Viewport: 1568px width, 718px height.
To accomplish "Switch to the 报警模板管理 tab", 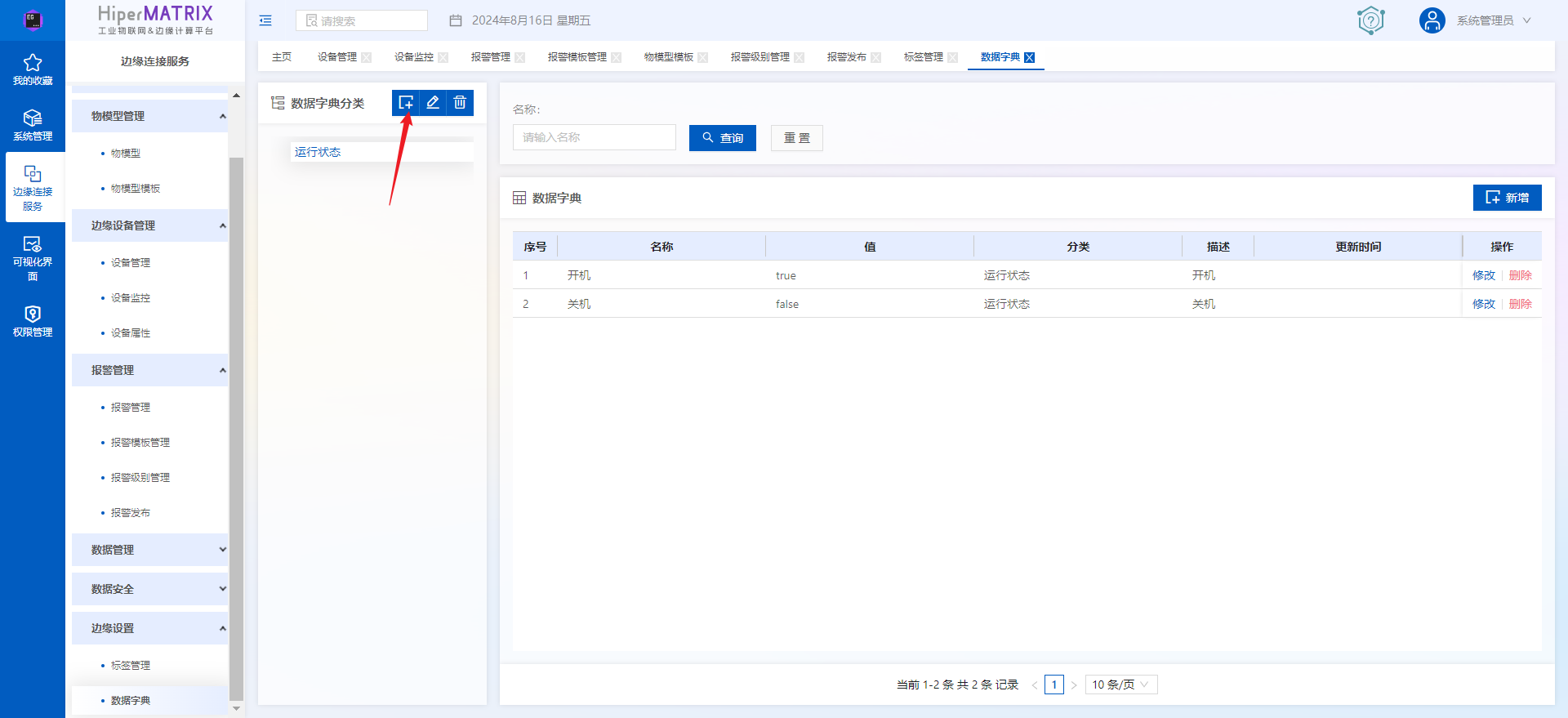I will pos(577,57).
